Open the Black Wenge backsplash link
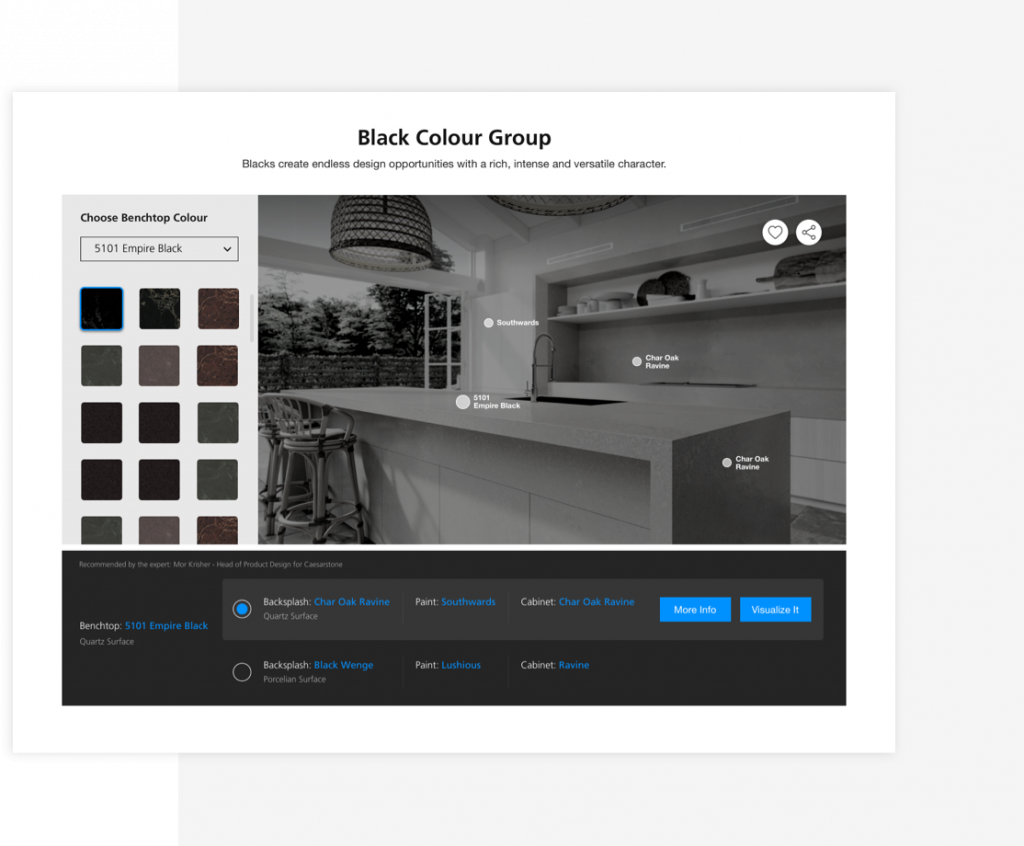This screenshot has width=1024, height=846. (x=343, y=665)
